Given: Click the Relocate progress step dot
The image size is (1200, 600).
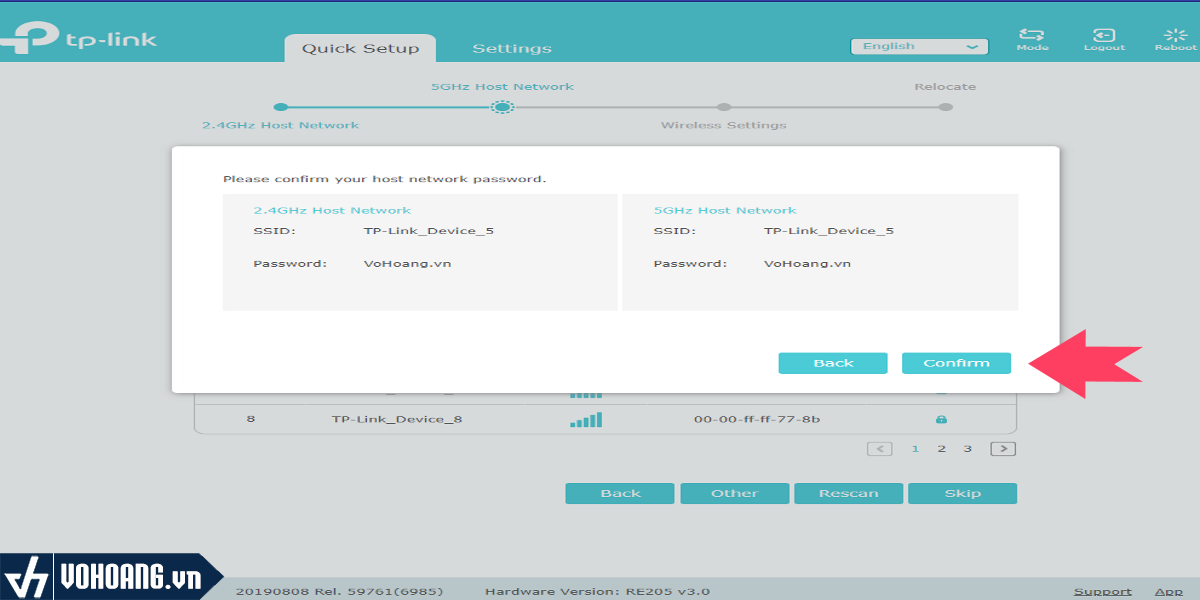Looking at the screenshot, I should (945, 107).
